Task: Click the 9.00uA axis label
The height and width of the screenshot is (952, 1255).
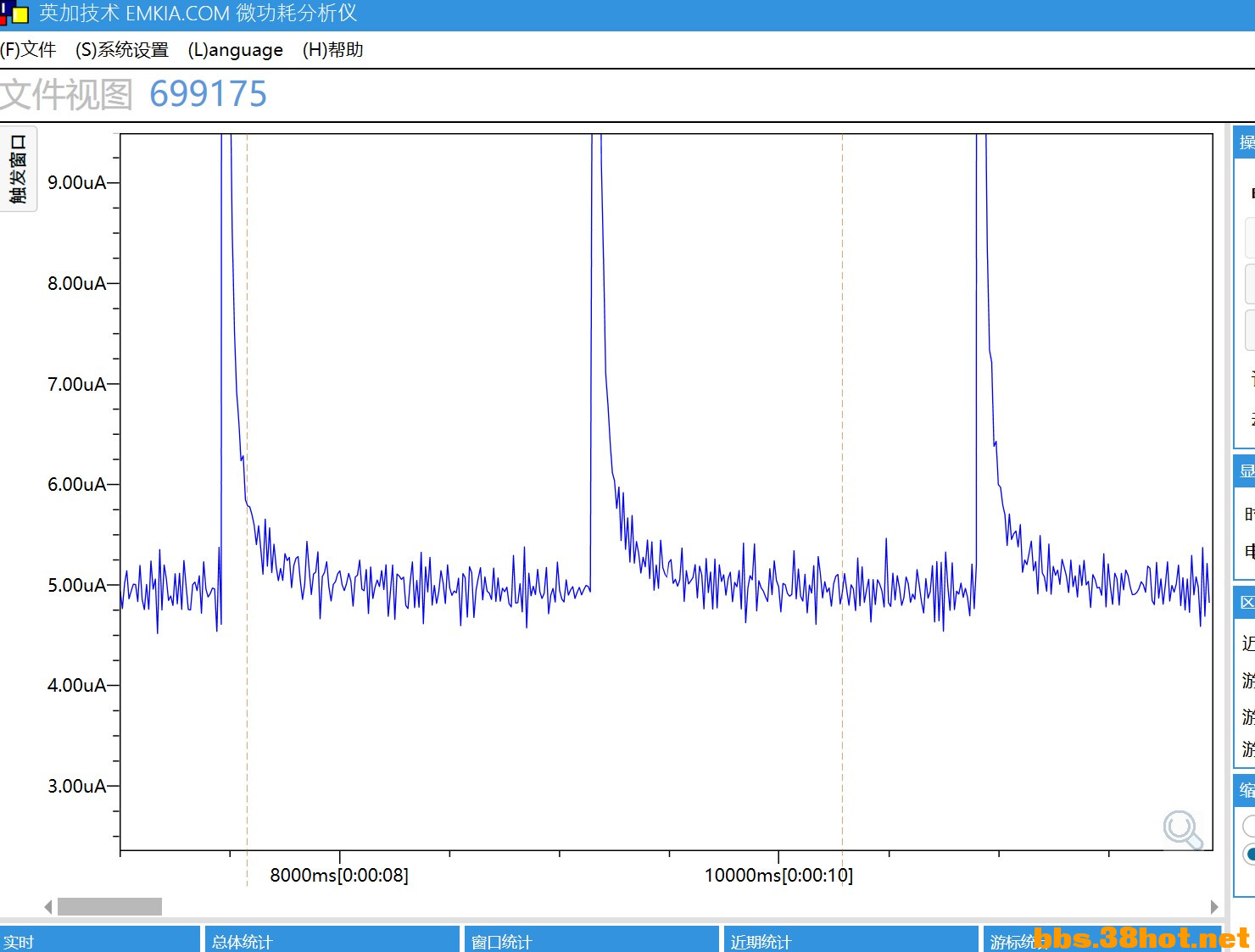Action: coord(77,182)
